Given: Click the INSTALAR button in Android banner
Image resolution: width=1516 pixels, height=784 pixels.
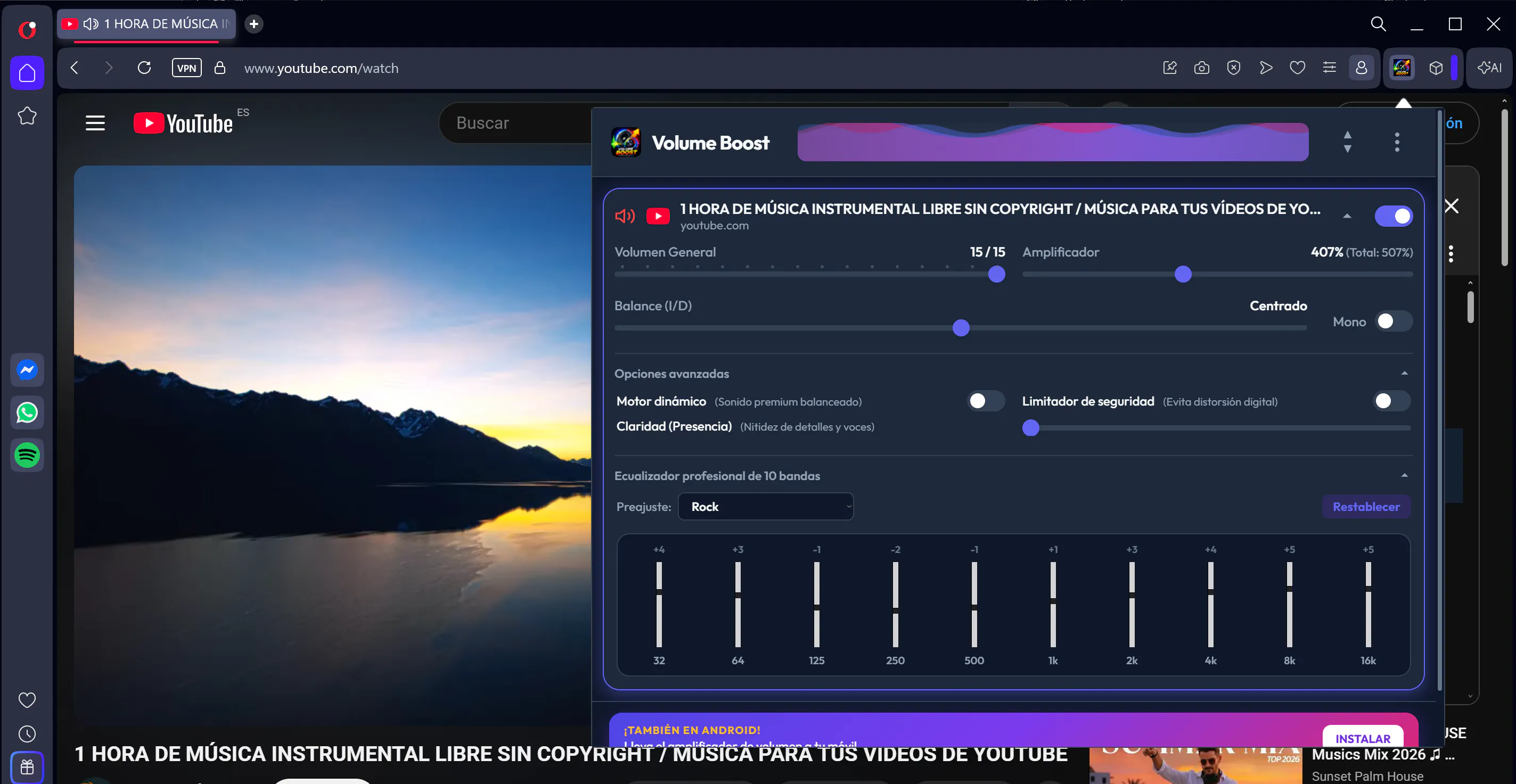Looking at the screenshot, I should [1363, 738].
